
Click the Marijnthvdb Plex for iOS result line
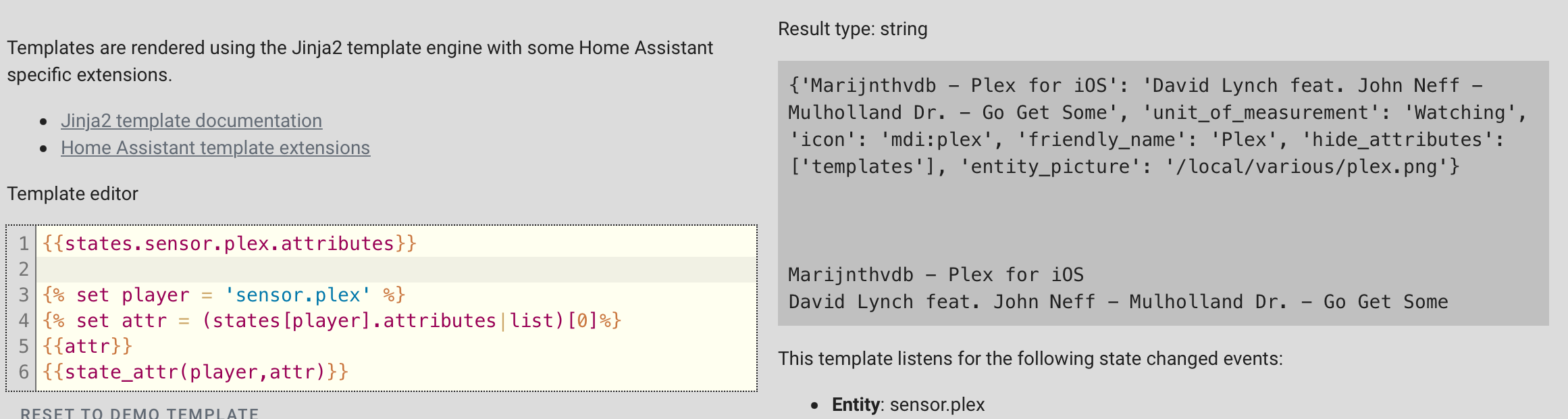[x=936, y=274]
